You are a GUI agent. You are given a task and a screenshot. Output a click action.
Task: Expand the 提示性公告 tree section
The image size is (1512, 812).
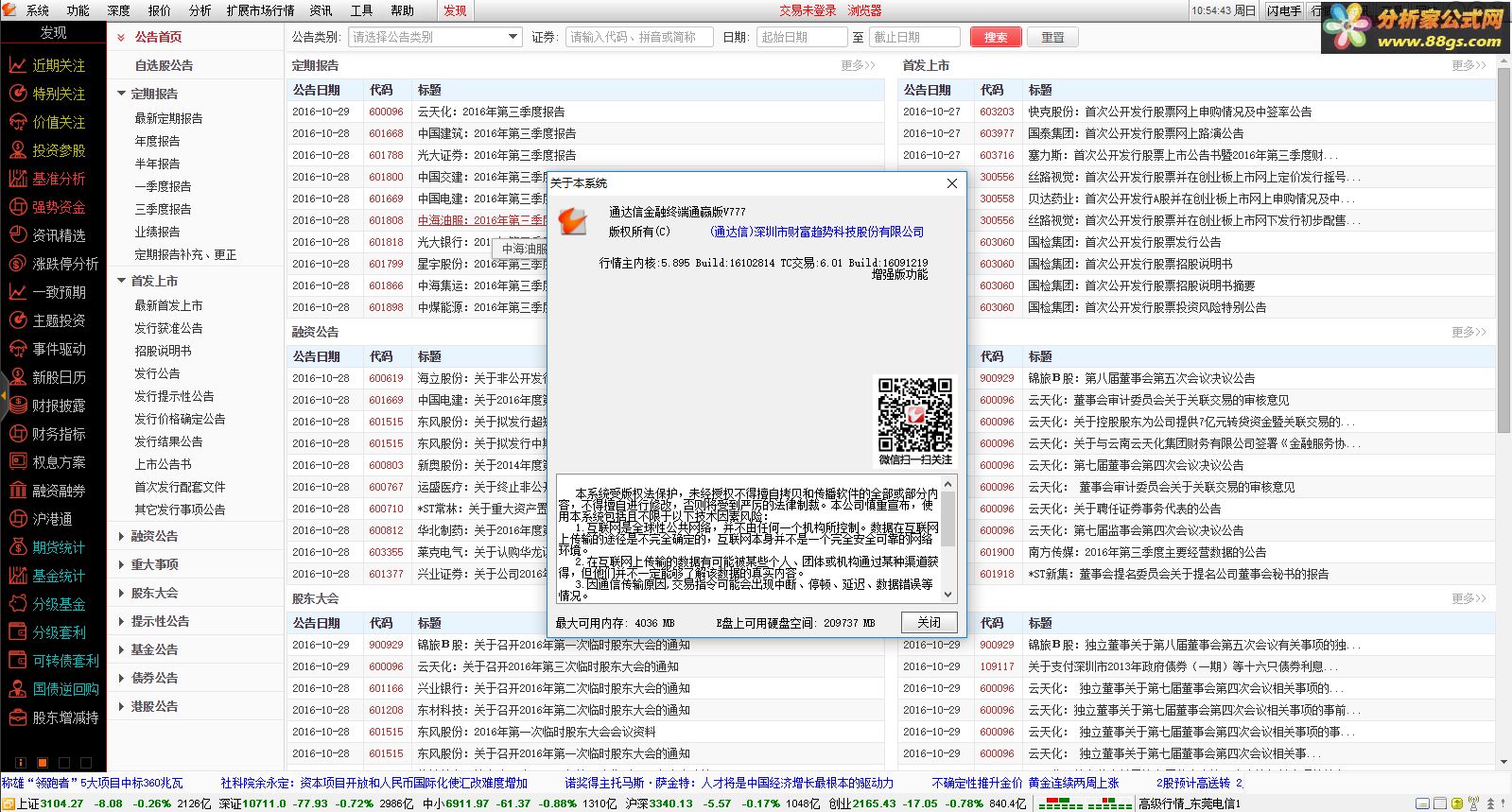pos(121,621)
